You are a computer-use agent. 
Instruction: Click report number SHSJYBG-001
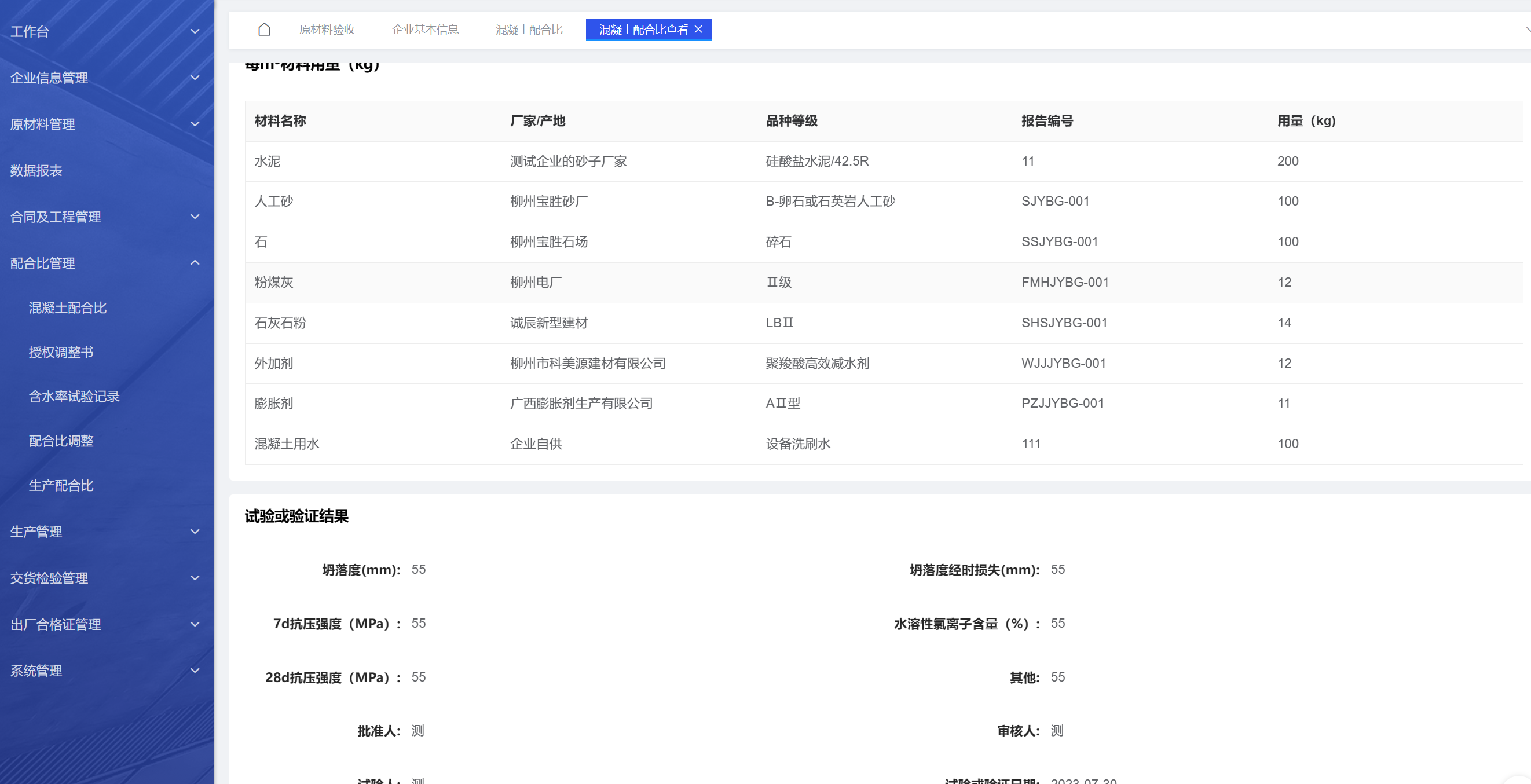[x=1064, y=323]
